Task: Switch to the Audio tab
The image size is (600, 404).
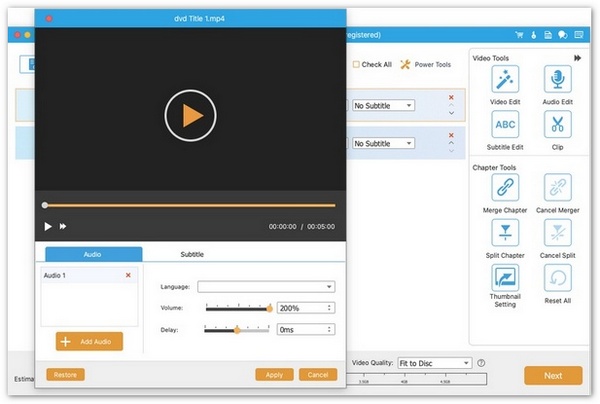Action: (94, 254)
